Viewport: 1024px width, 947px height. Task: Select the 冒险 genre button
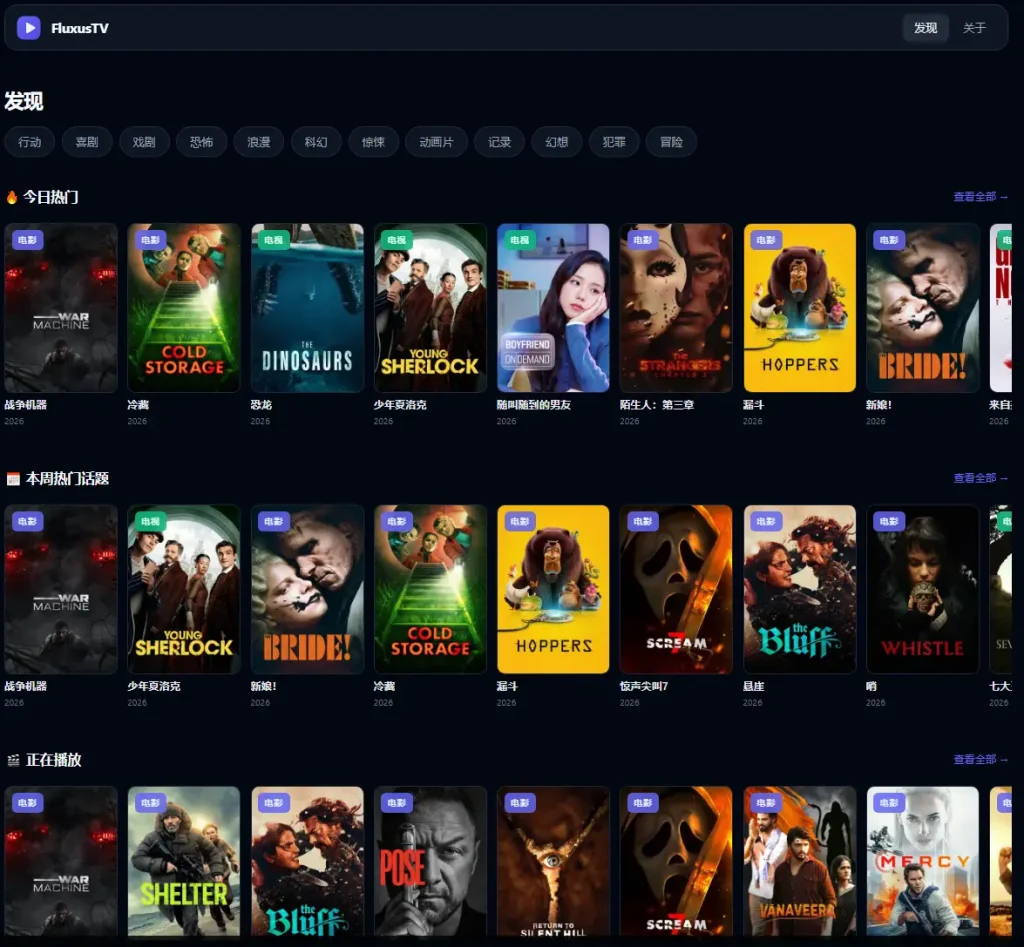click(x=671, y=142)
